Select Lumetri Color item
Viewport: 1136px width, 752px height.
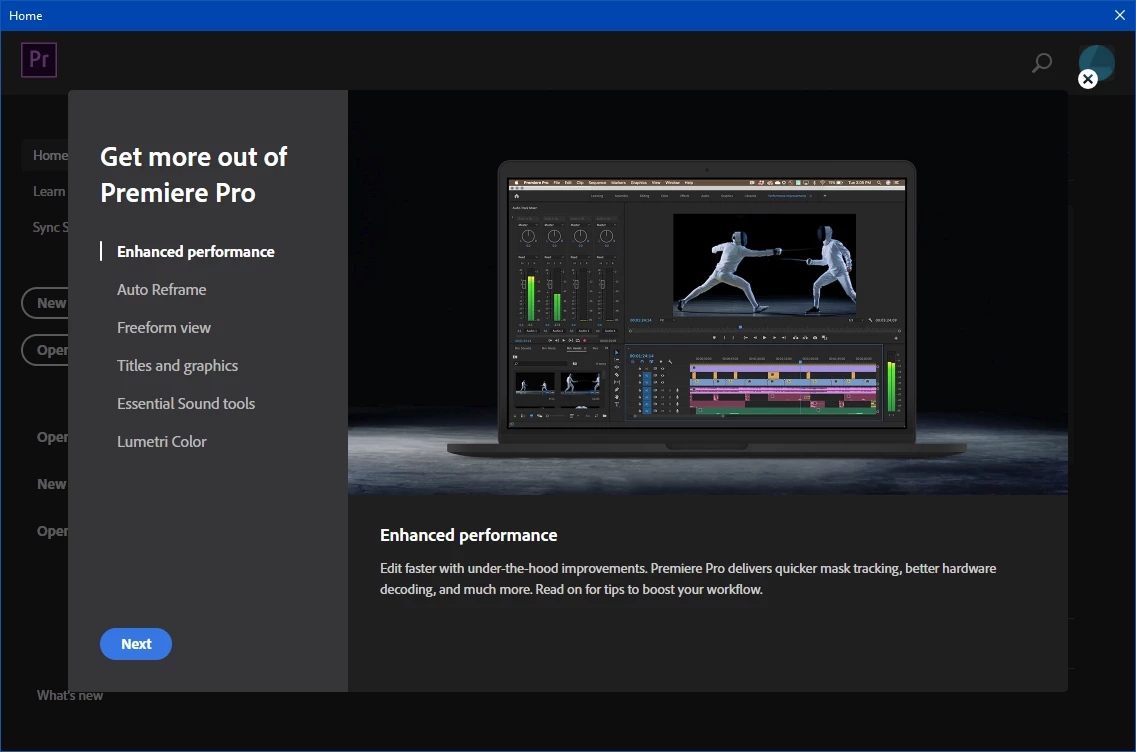click(162, 441)
